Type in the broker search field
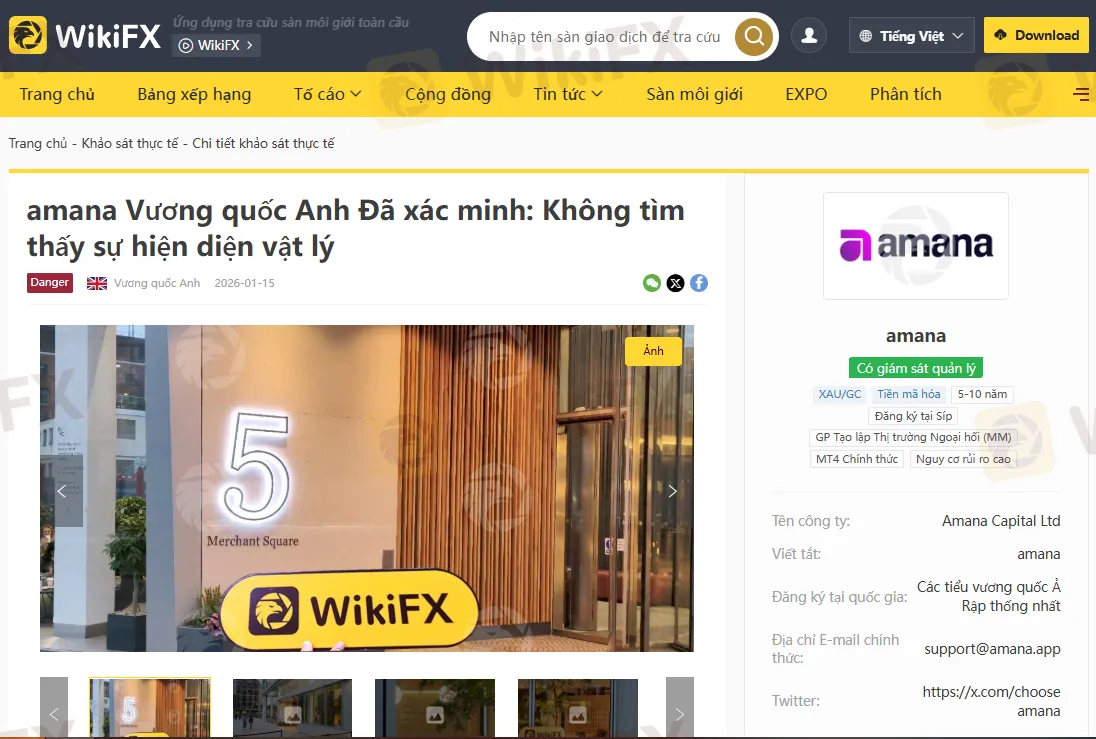Screen dimensions: 1096x739 pos(604,37)
